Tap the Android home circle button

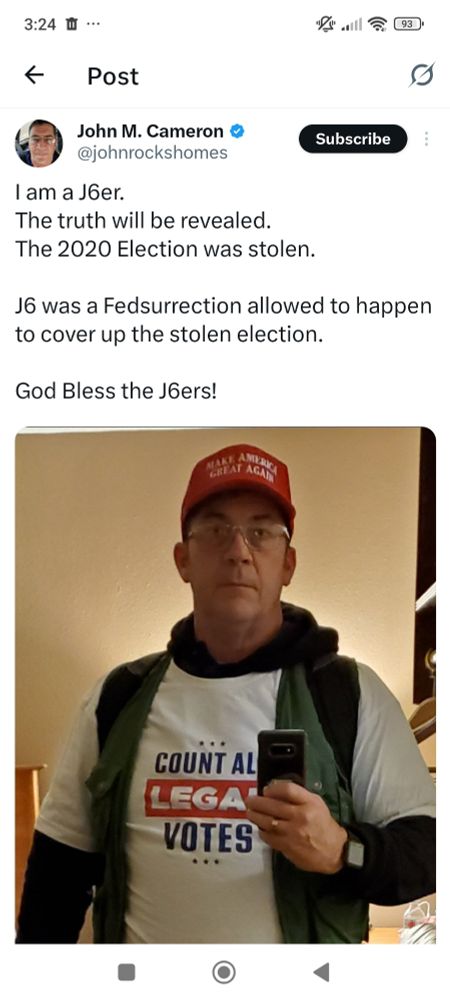(224, 972)
